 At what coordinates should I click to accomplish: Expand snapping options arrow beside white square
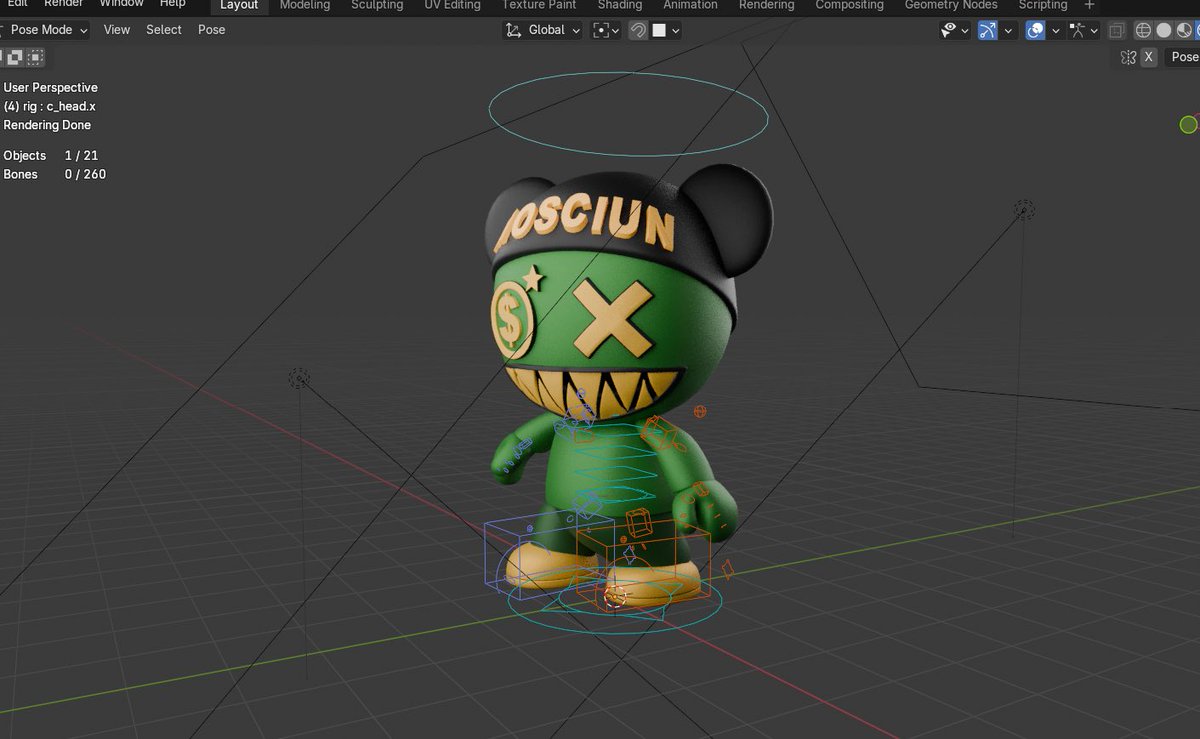[676, 30]
